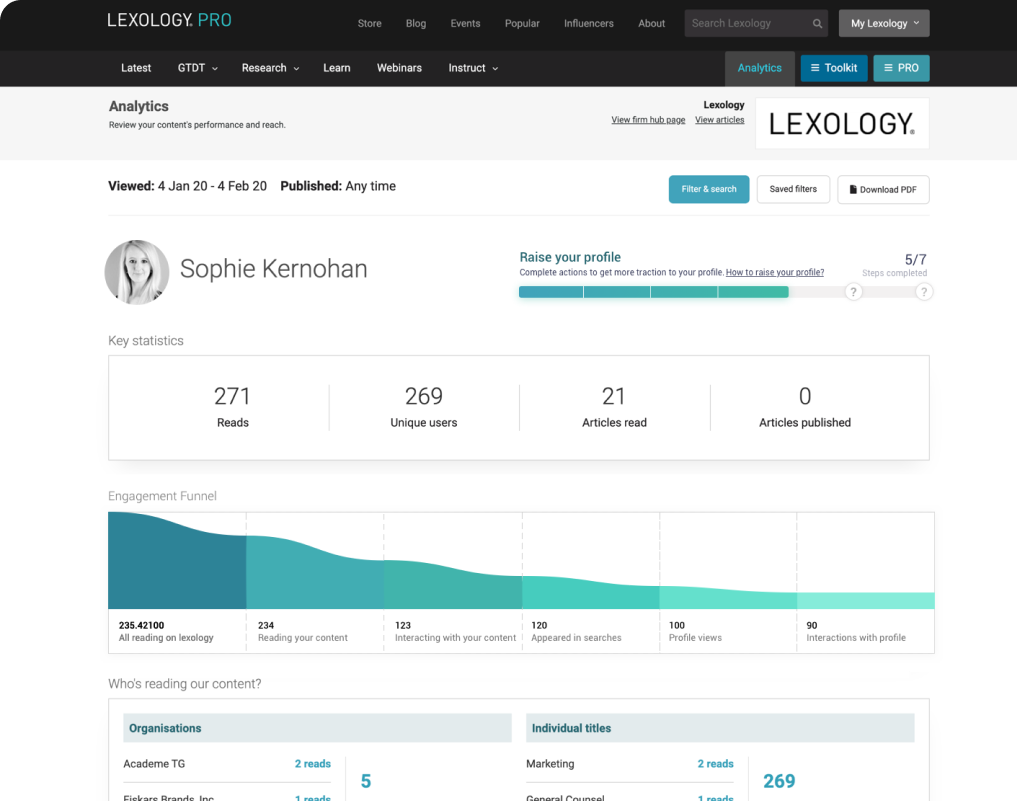Open Saved filters
Viewport: 1017px width, 801px height.
coord(793,189)
